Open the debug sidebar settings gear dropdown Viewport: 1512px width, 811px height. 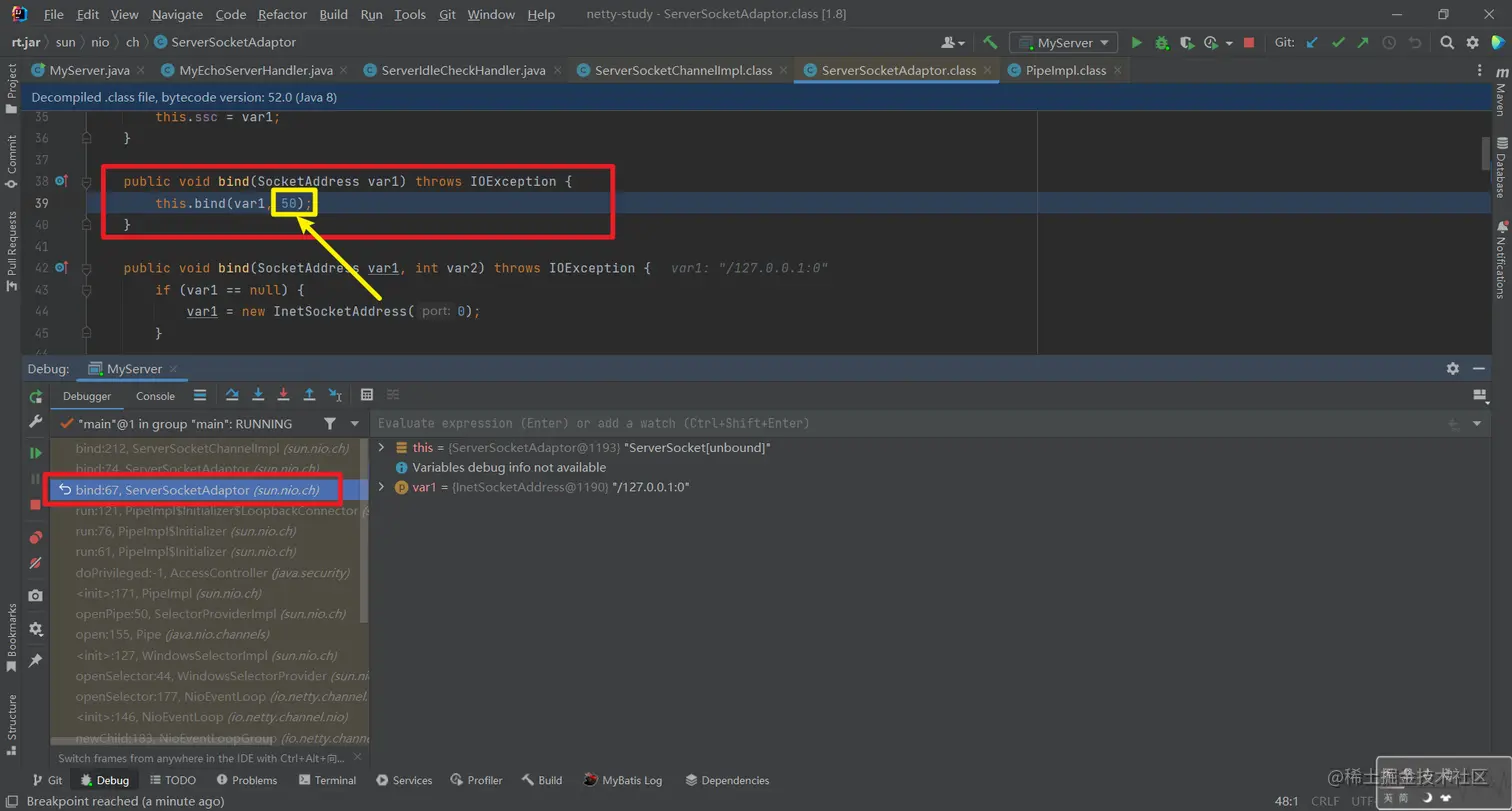(36, 629)
